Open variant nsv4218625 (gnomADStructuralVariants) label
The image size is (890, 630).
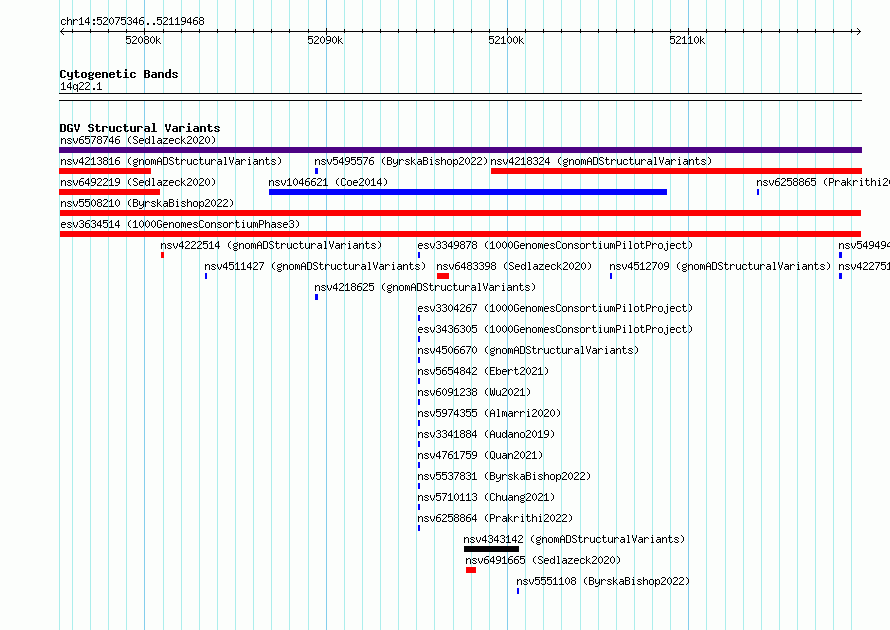pyautogui.click(x=425, y=287)
